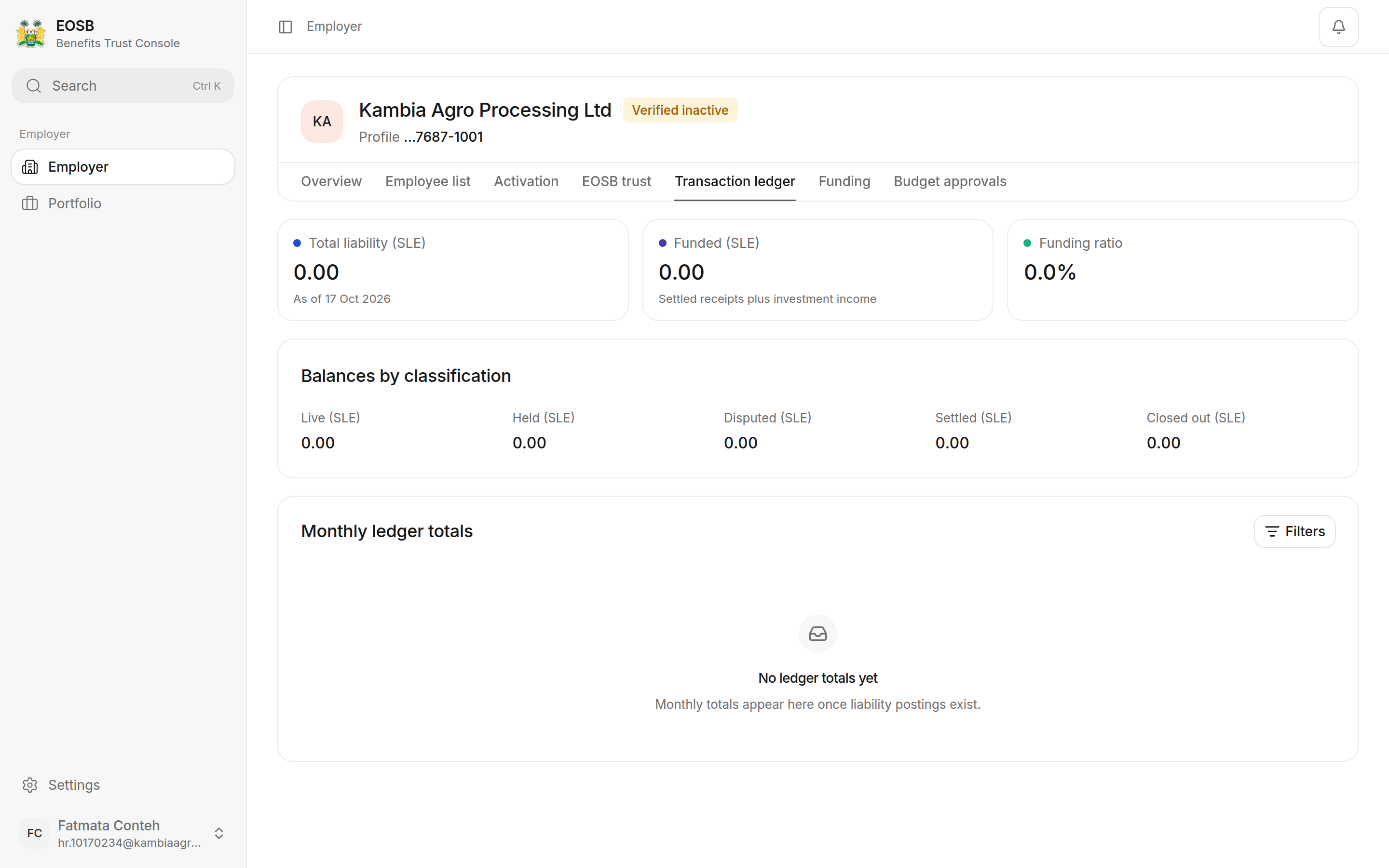1389x868 pixels.
Task: Open the Overview tab
Action: coord(331,181)
